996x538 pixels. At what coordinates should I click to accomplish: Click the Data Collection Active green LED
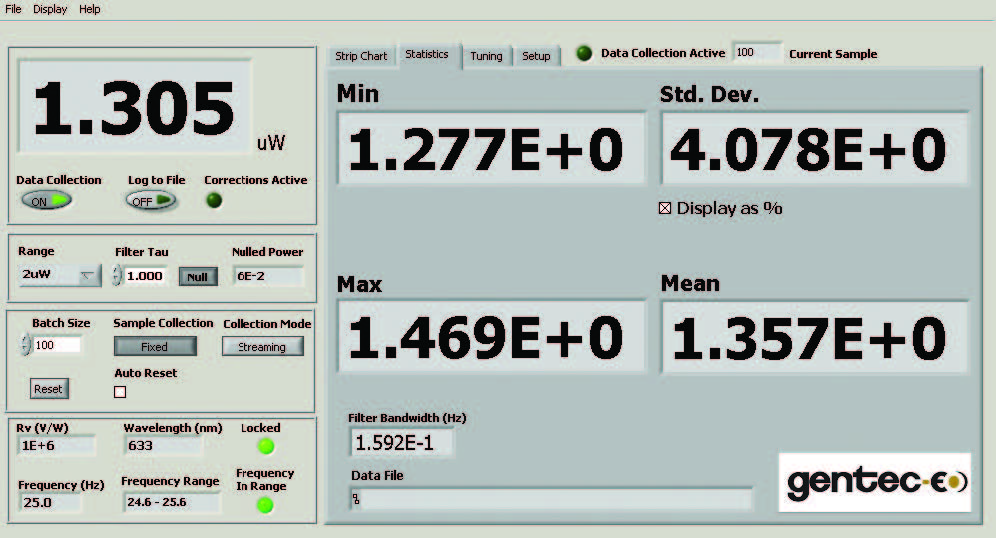584,53
